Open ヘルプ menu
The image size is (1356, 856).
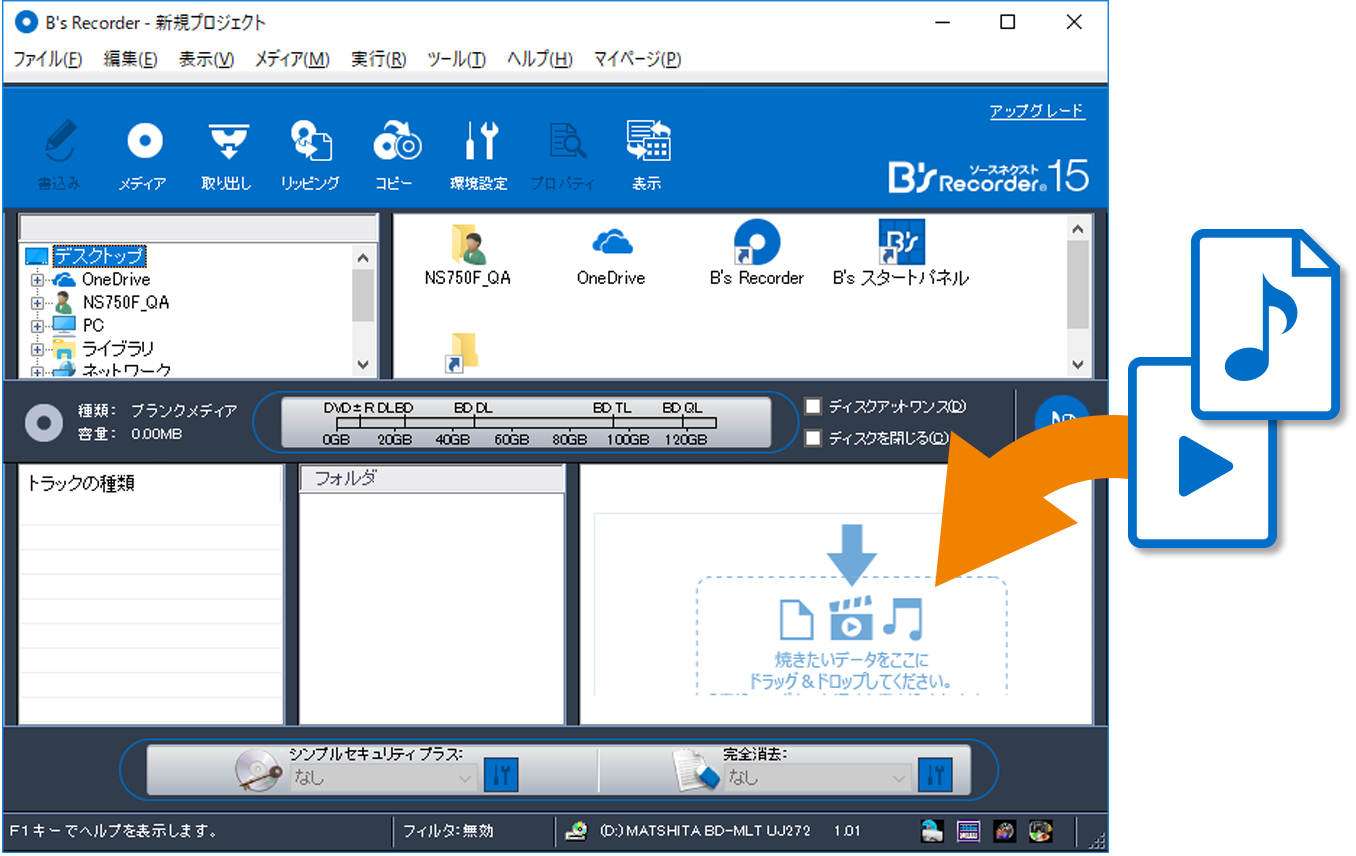pos(540,59)
